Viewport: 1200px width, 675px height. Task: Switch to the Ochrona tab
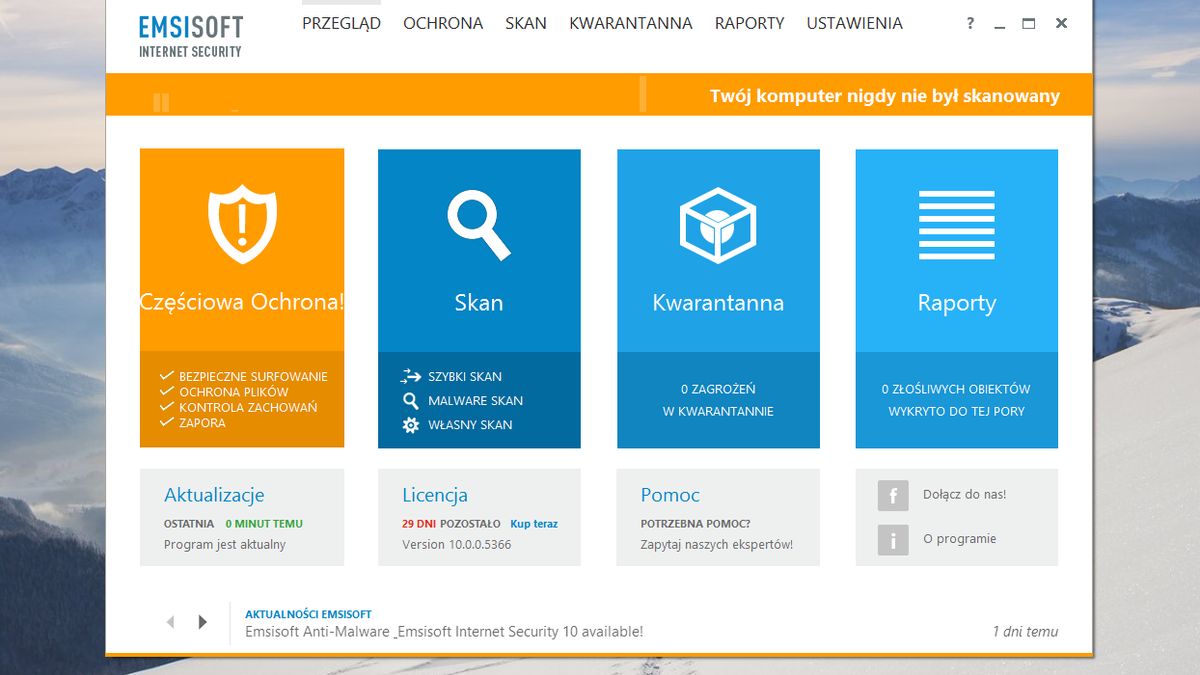[x=443, y=23]
